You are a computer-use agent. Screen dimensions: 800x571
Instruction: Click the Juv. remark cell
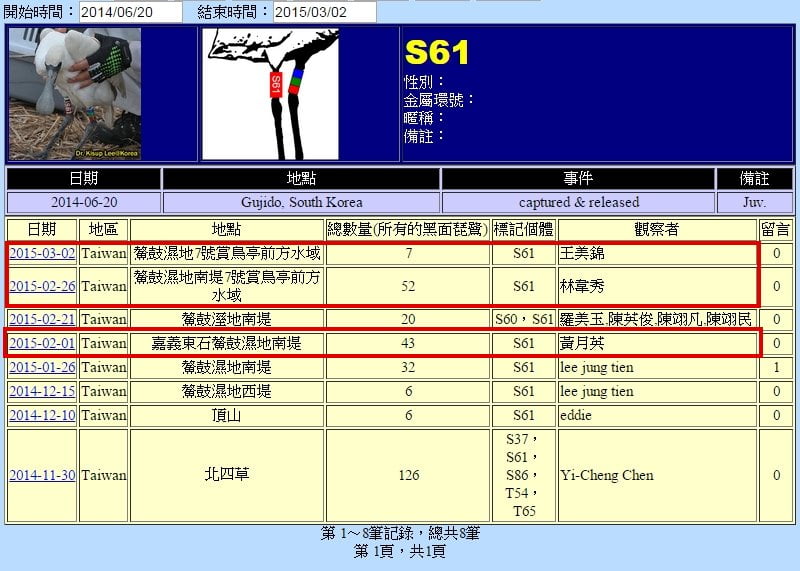click(x=755, y=202)
